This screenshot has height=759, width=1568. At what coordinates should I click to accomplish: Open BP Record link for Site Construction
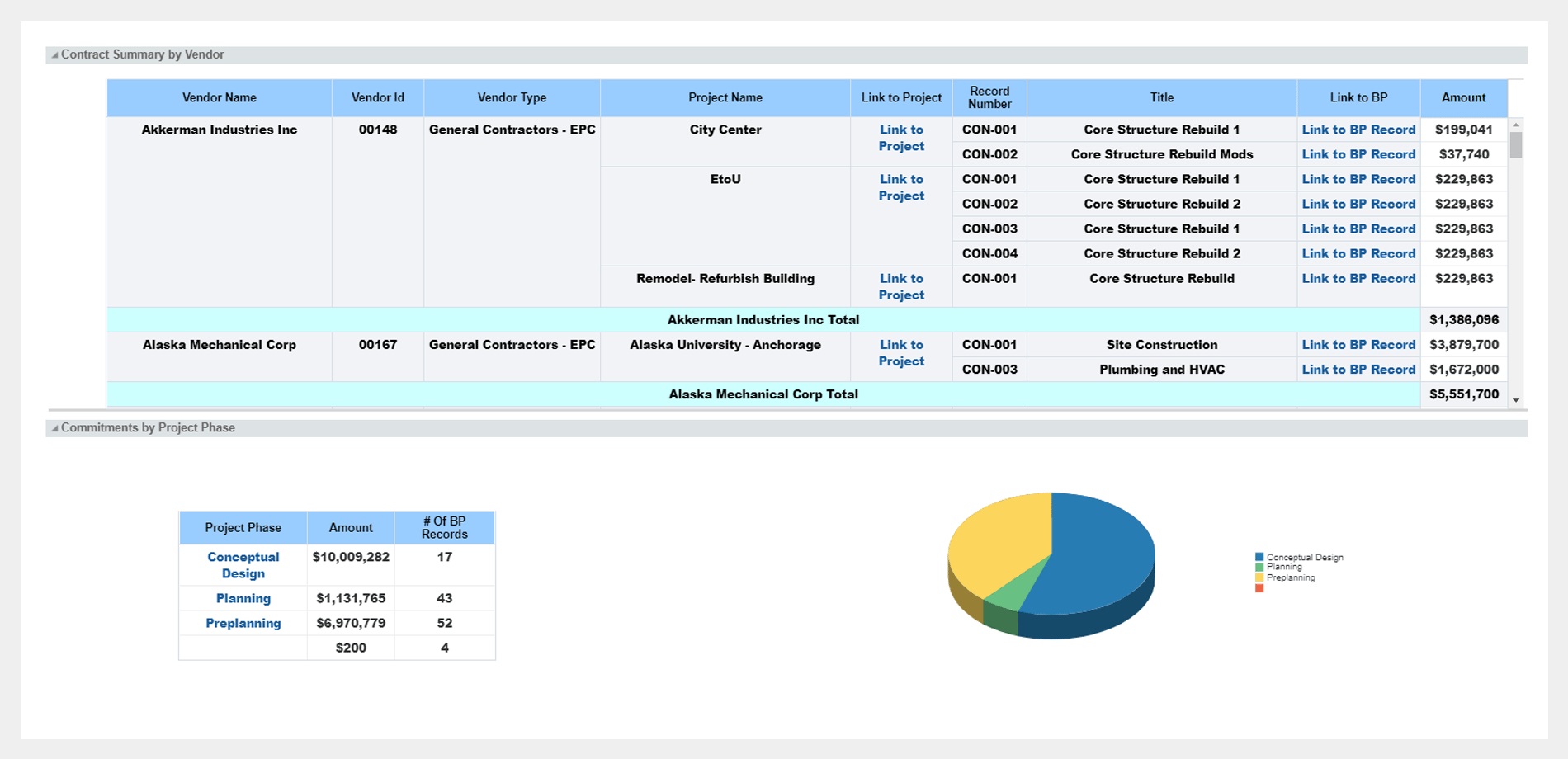click(x=1358, y=345)
